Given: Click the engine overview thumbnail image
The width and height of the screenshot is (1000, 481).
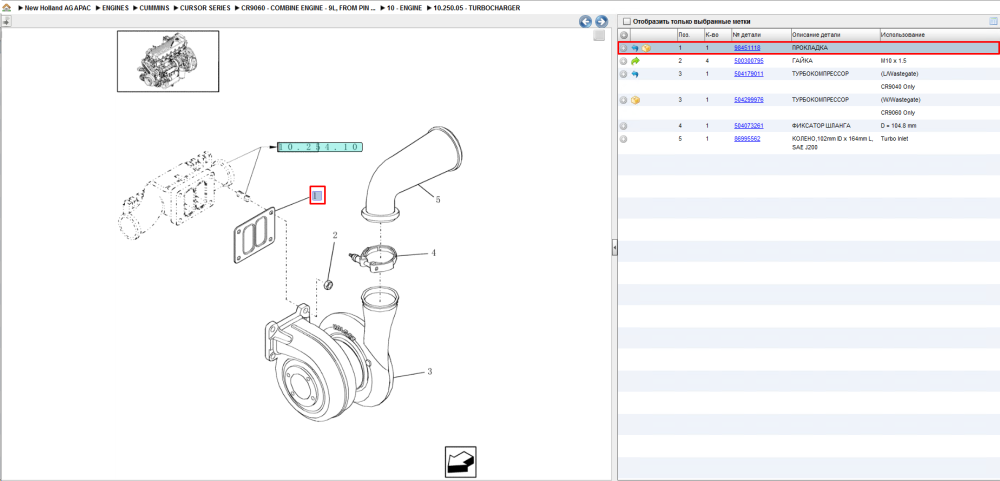Looking at the screenshot, I should pyautogui.click(x=168, y=61).
